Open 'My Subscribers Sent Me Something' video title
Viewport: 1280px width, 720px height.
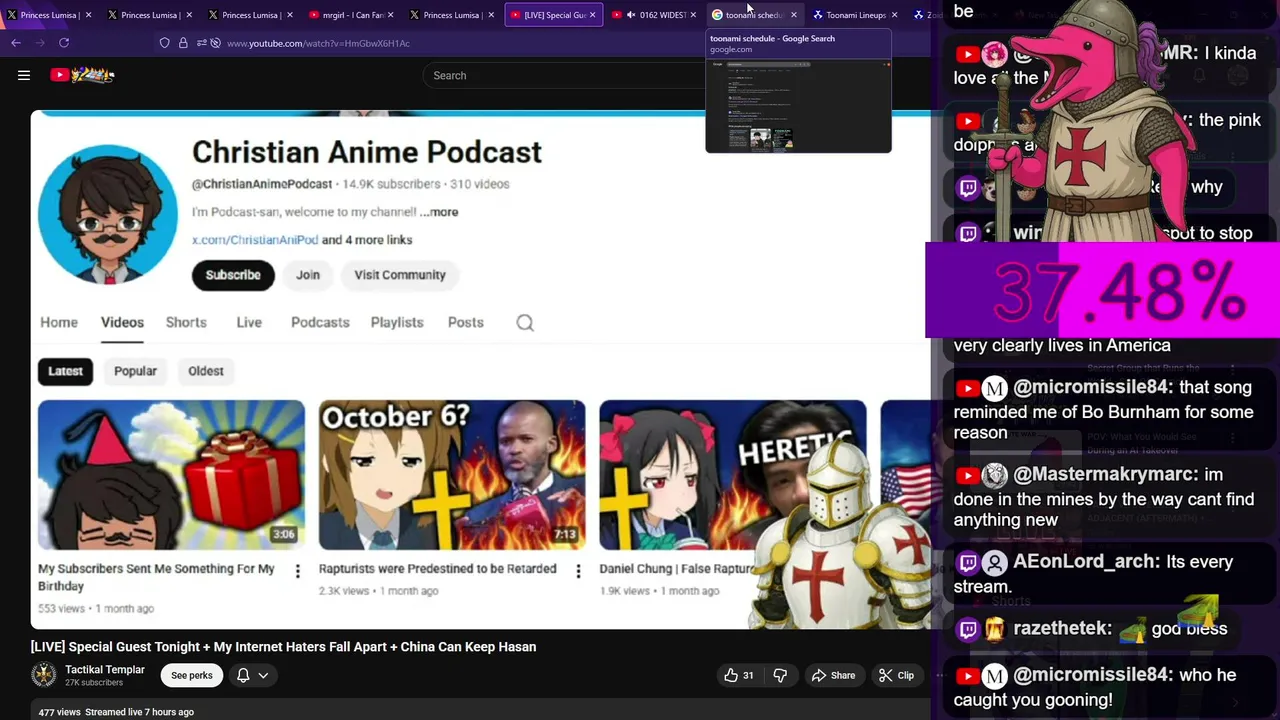tap(156, 577)
